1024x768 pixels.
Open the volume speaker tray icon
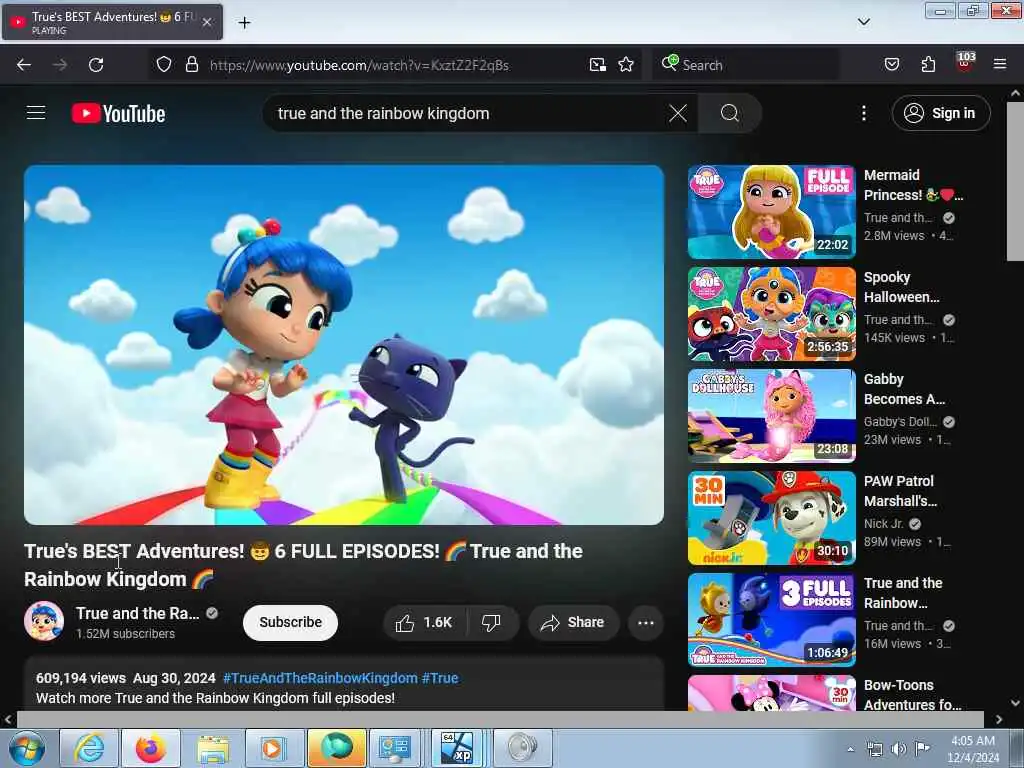point(899,748)
